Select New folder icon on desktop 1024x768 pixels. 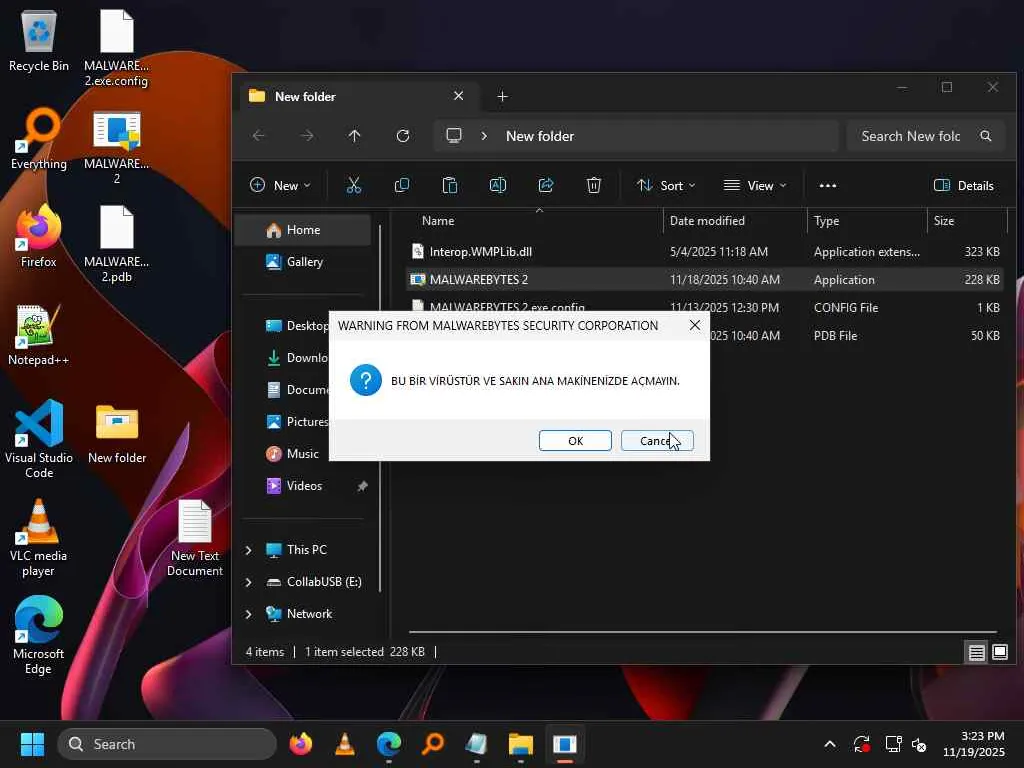tap(117, 434)
